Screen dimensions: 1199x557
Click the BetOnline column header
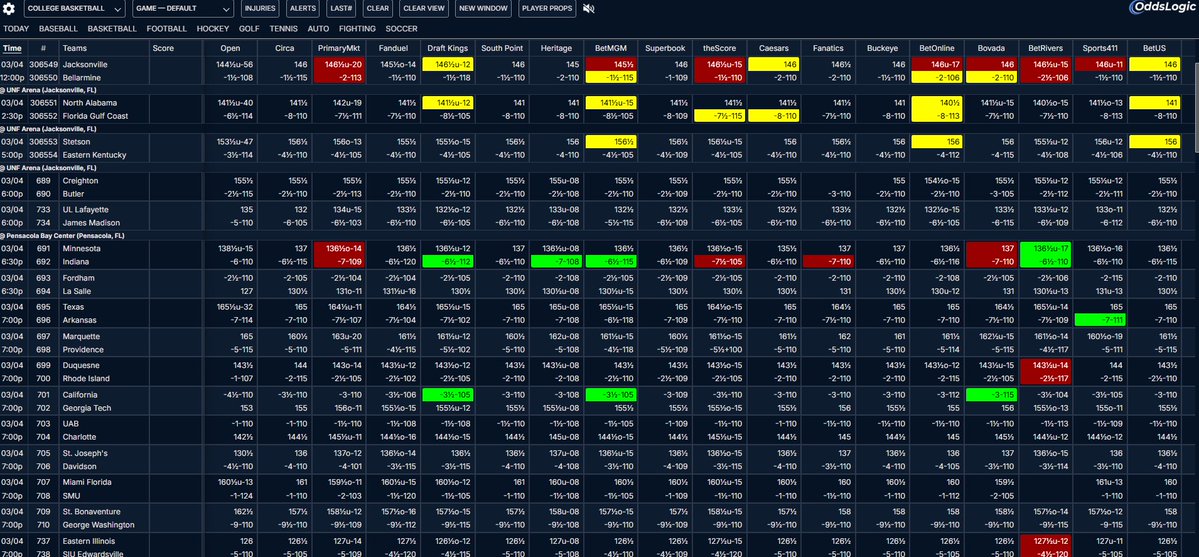[937, 48]
